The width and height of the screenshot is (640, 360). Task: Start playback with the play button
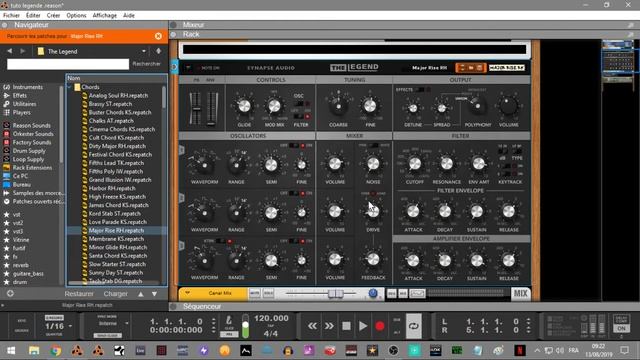tap(363, 326)
